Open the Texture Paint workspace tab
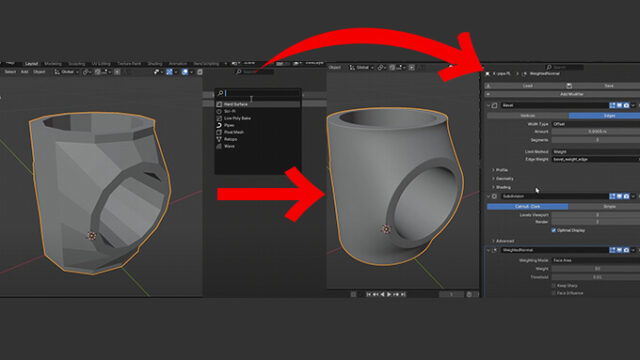640x360 pixels. point(129,64)
